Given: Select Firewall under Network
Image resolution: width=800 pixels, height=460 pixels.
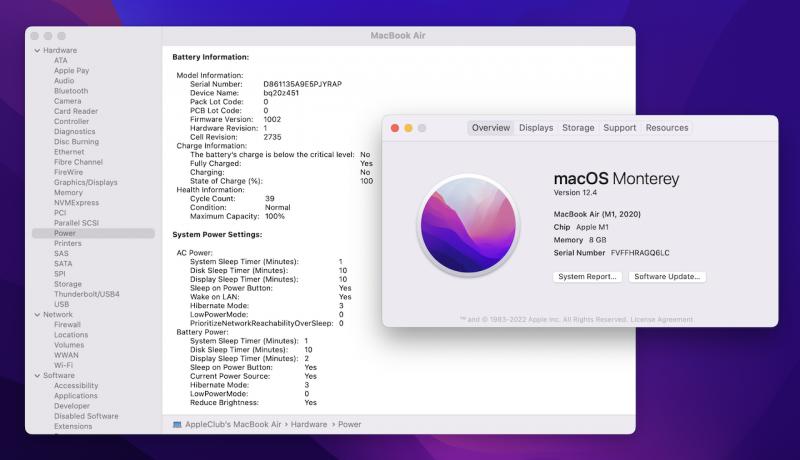Looking at the screenshot, I should [67, 324].
